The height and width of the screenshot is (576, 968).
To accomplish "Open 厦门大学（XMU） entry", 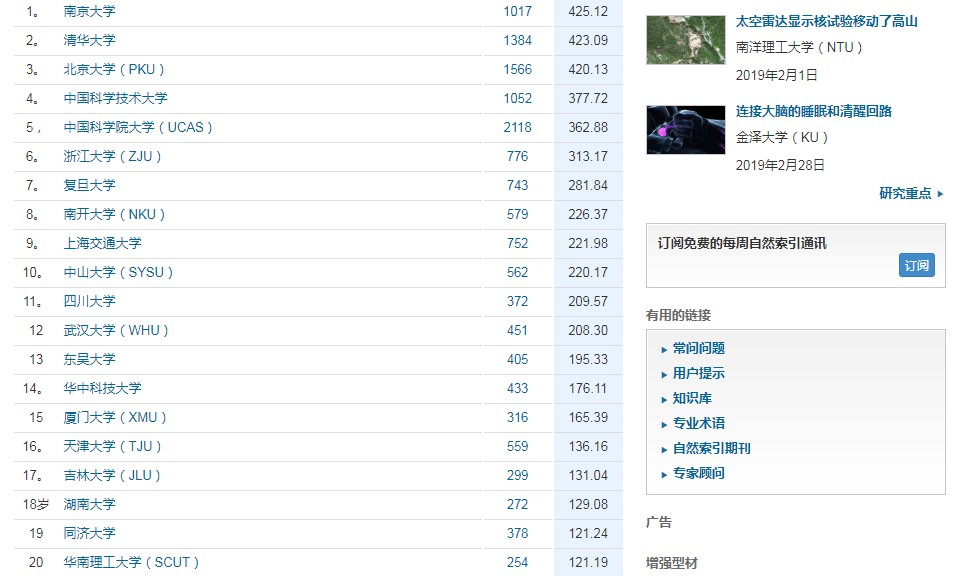I will (115, 417).
